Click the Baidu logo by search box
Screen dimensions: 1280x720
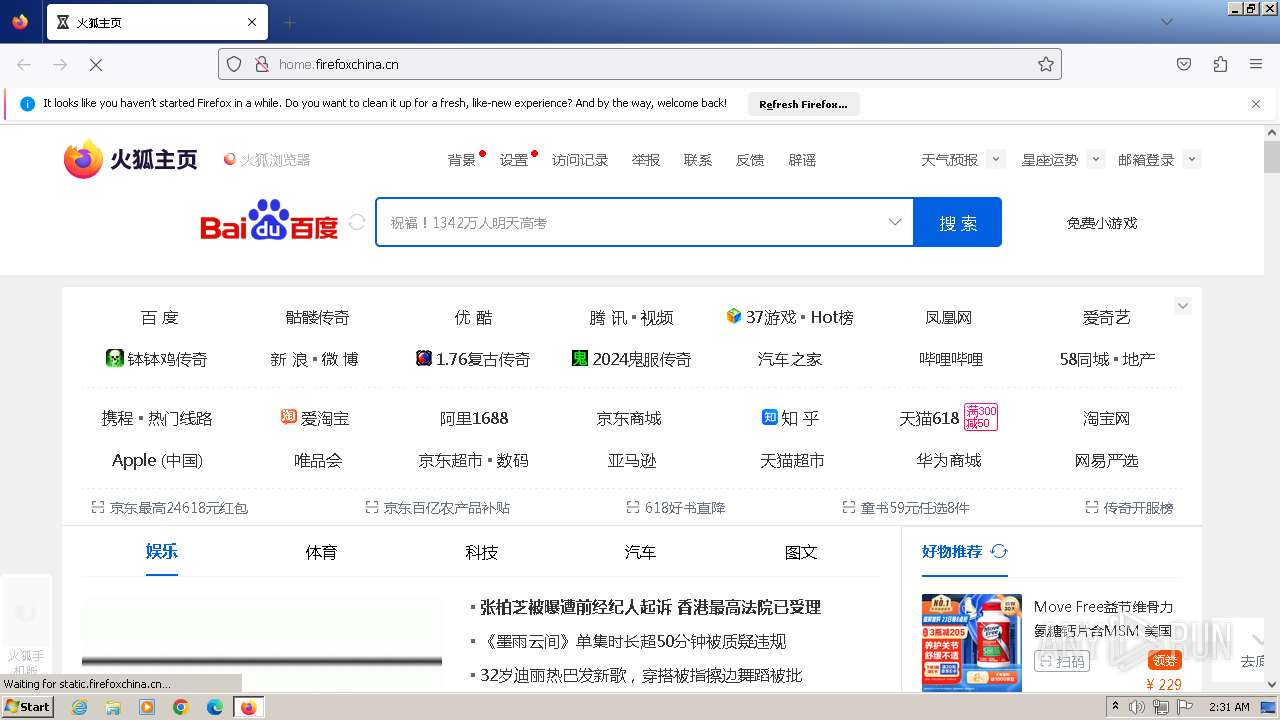[x=269, y=221]
